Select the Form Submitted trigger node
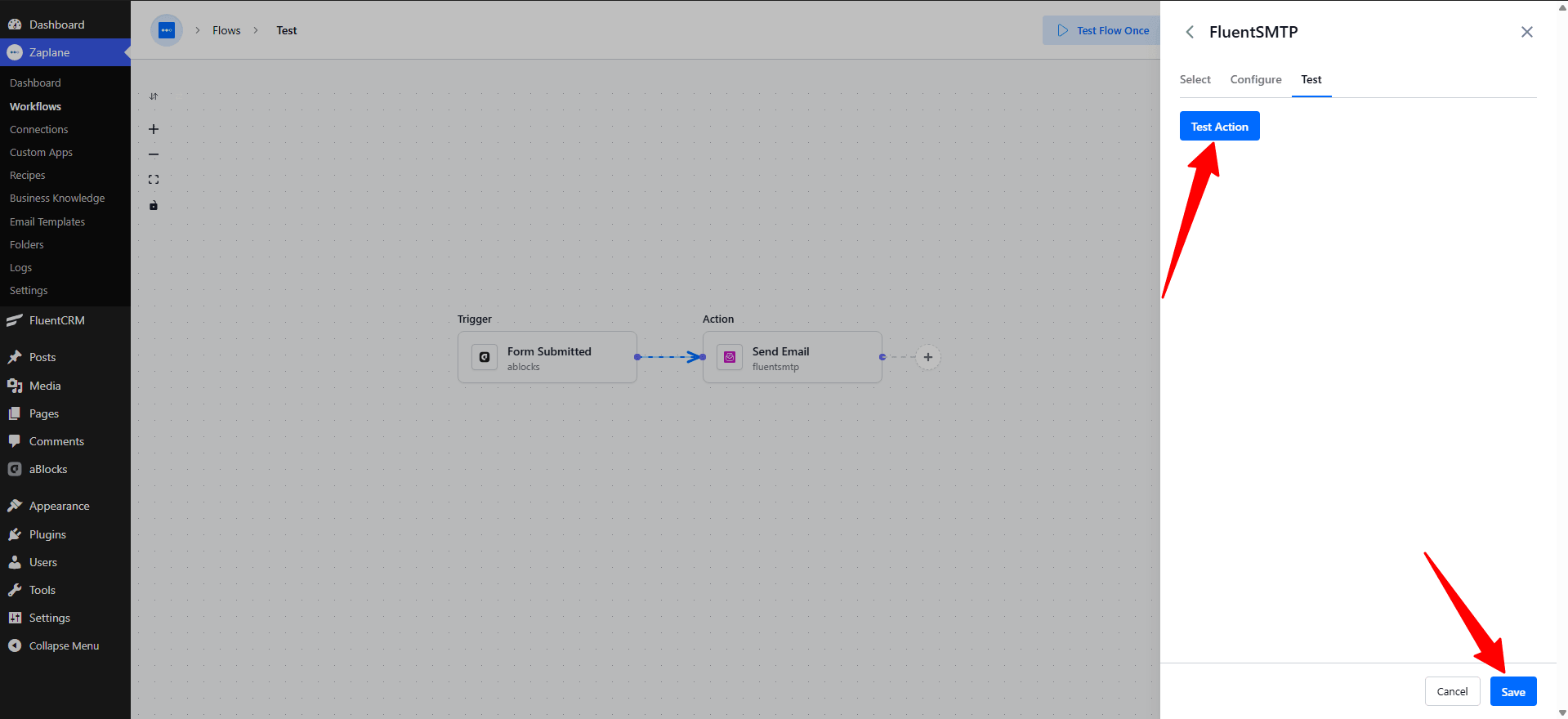Viewport: 1568px width, 719px height. point(547,357)
